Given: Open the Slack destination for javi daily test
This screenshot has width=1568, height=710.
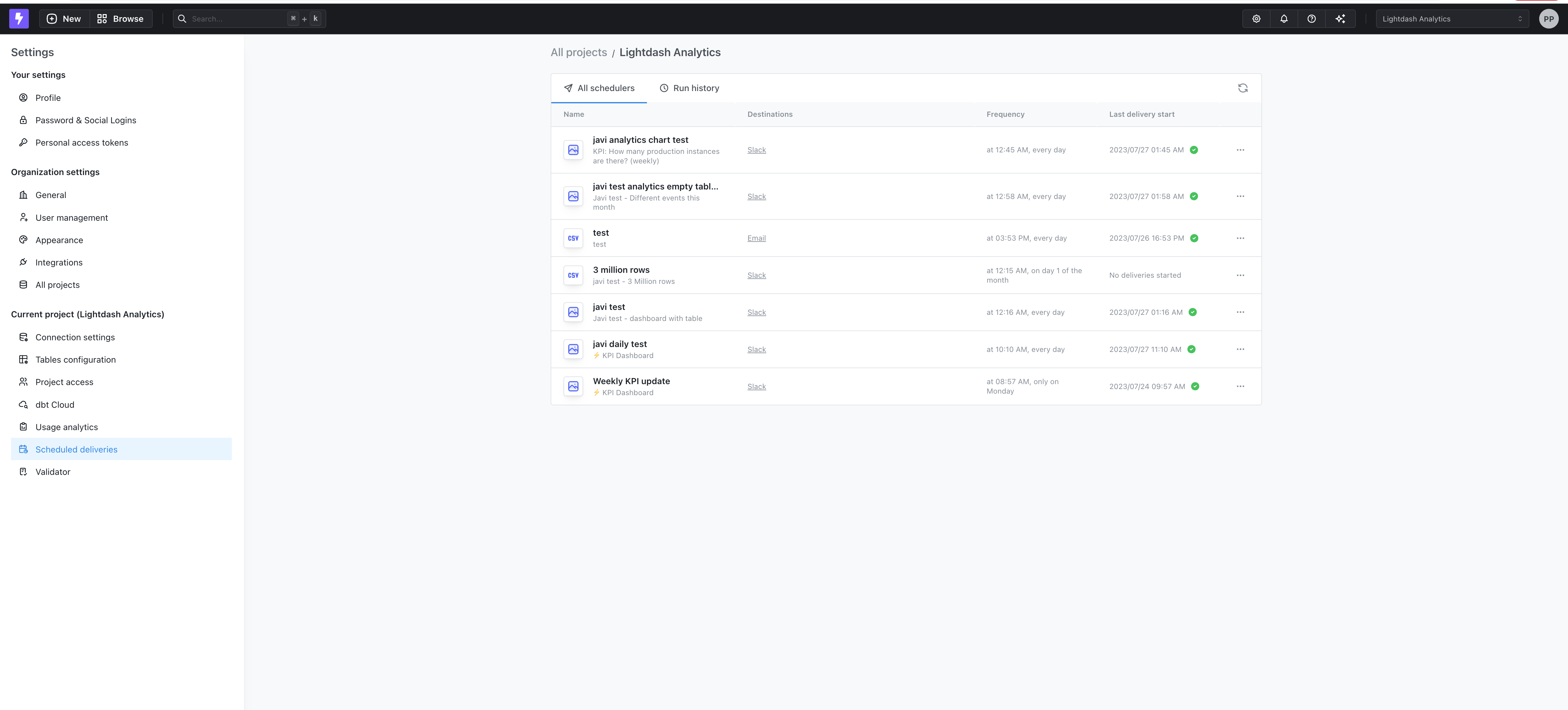Looking at the screenshot, I should [x=757, y=349].
